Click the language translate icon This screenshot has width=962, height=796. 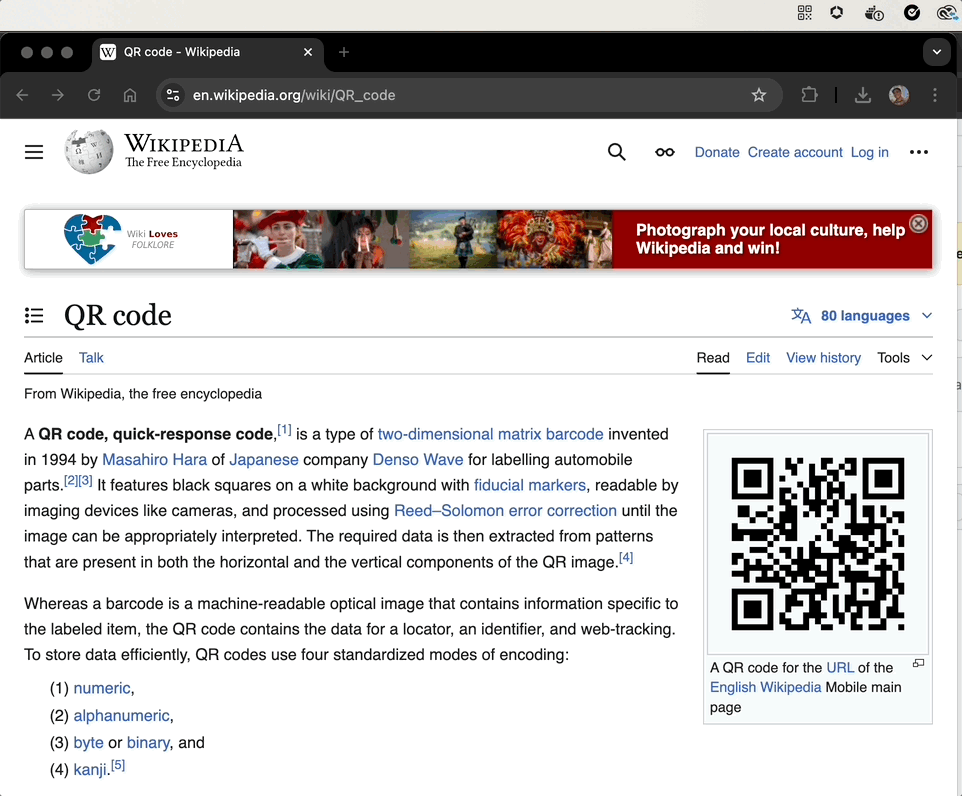801,315
